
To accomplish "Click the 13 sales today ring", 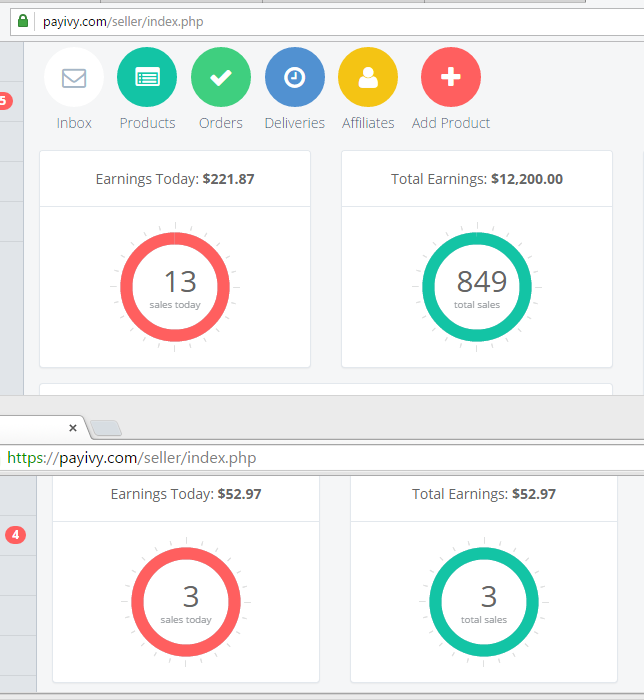I will [x=175, y=287].
